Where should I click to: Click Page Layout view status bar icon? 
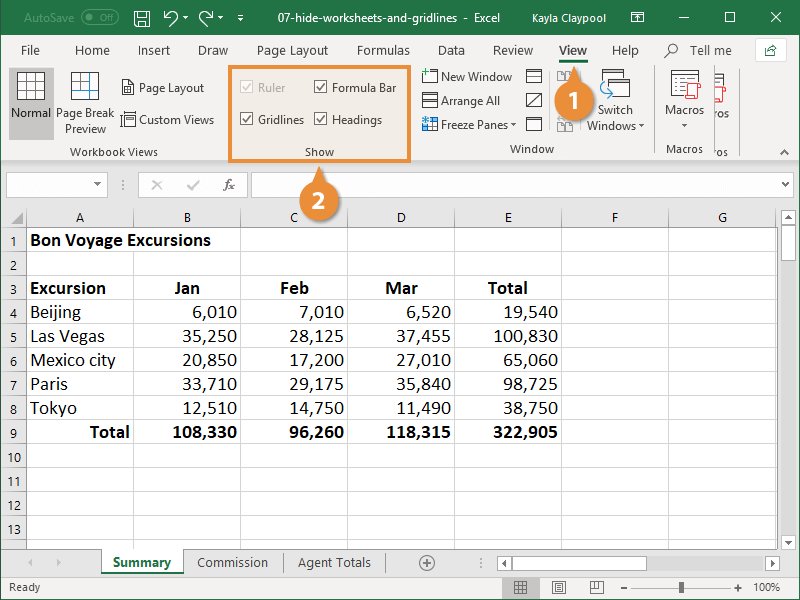tap(559, 587)
